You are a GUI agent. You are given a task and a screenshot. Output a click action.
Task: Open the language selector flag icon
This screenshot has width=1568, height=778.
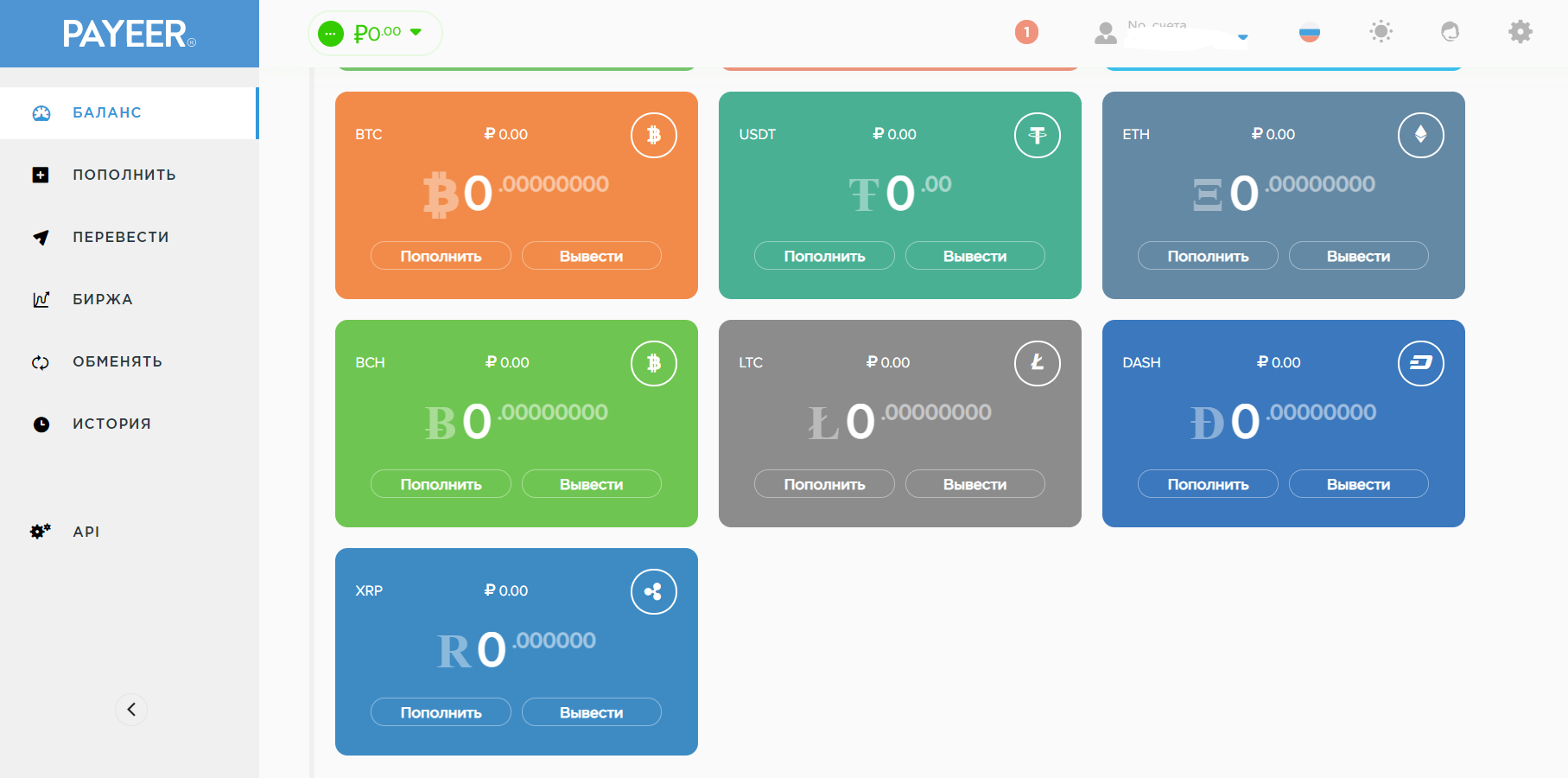click(1310, 33)
